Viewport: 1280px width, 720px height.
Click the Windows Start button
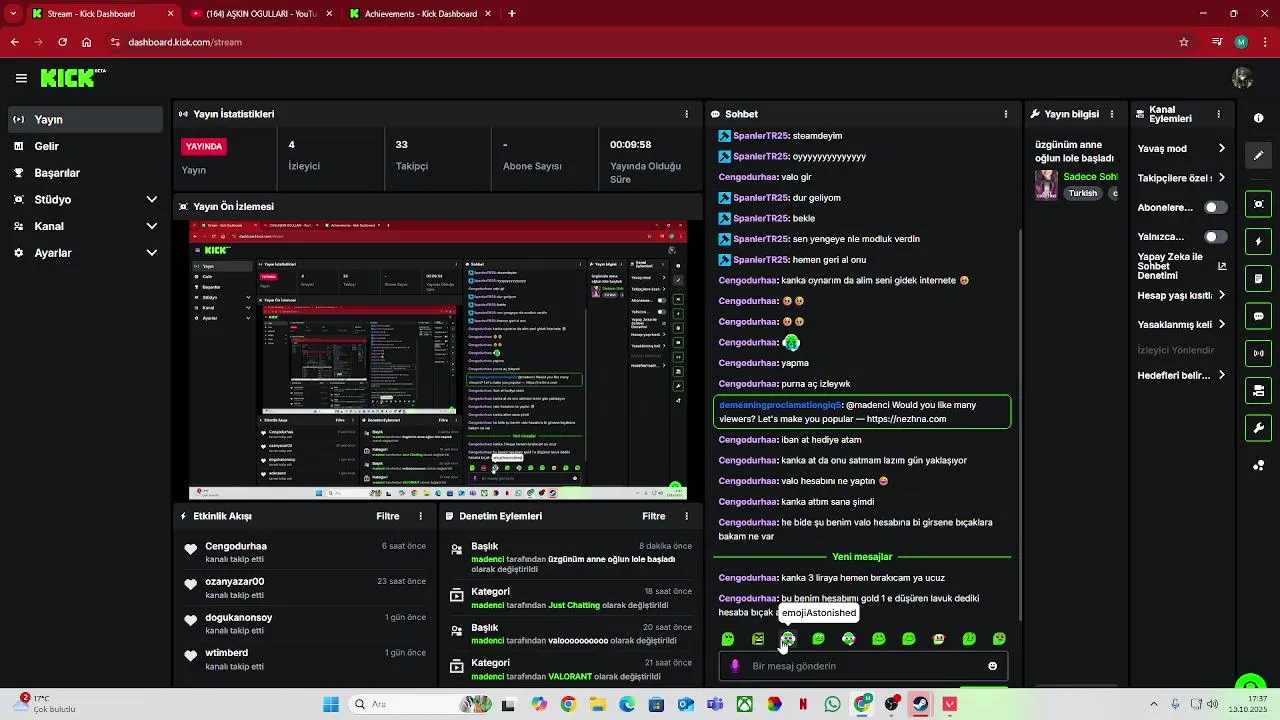click(331, 704)
